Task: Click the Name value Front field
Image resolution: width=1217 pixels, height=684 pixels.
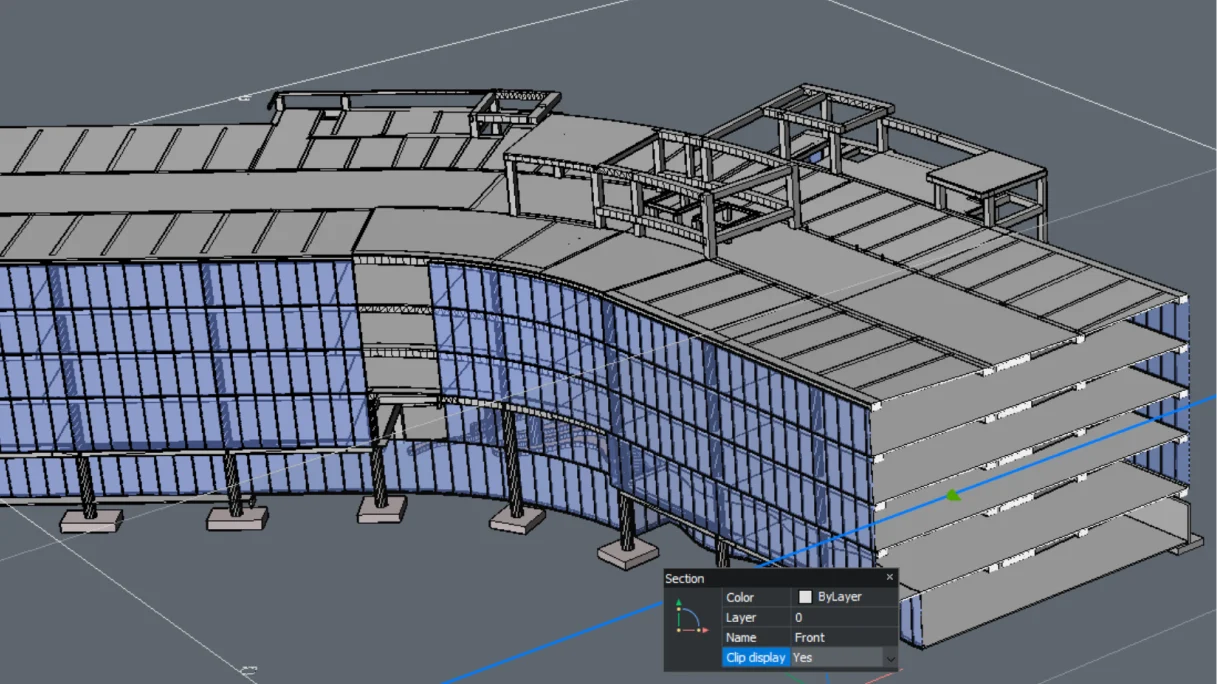Action: (x=844, y=638)
